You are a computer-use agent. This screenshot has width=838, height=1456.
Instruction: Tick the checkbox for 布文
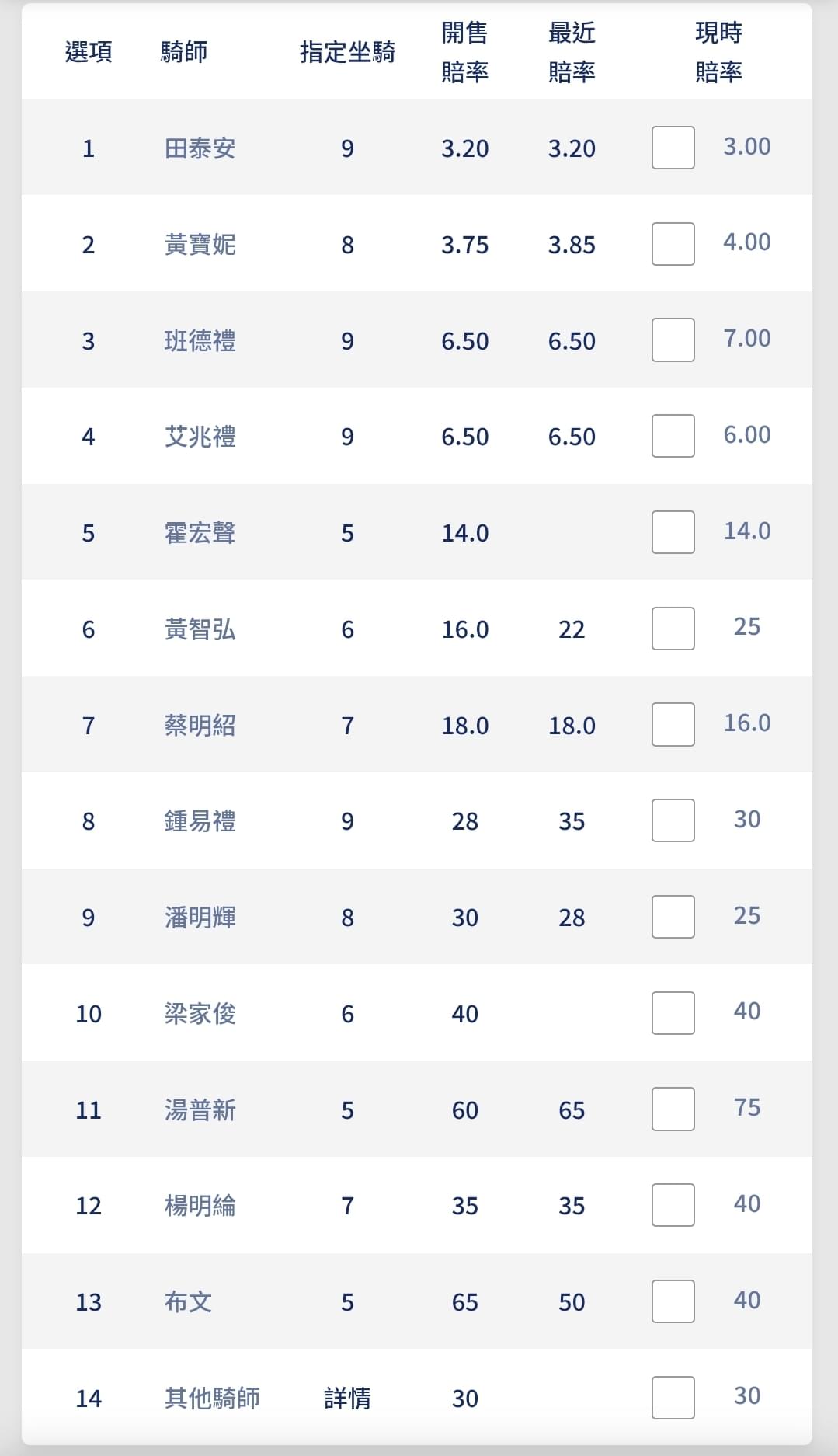[x=673, y=1301]
